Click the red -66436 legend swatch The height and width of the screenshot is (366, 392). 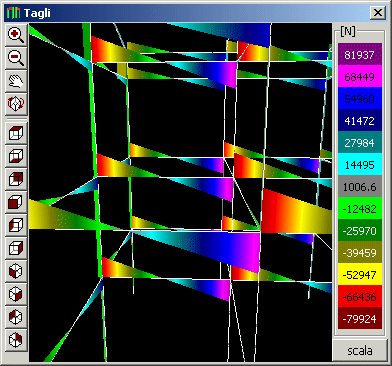click(x=360, y=296)
